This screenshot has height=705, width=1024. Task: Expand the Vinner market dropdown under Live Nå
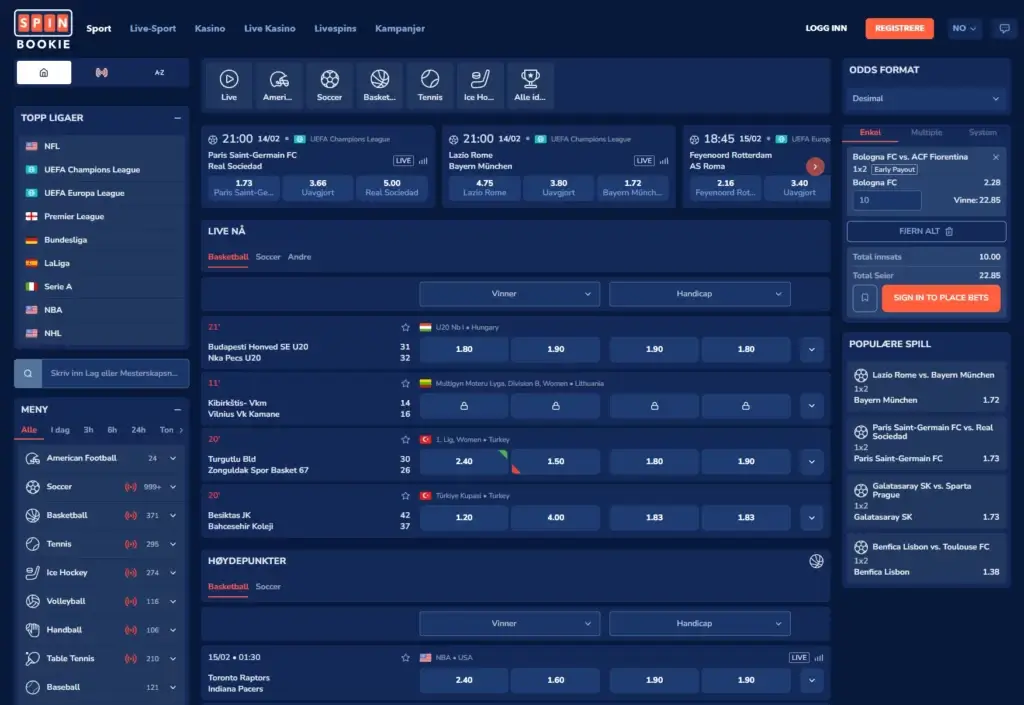(509, 294)
